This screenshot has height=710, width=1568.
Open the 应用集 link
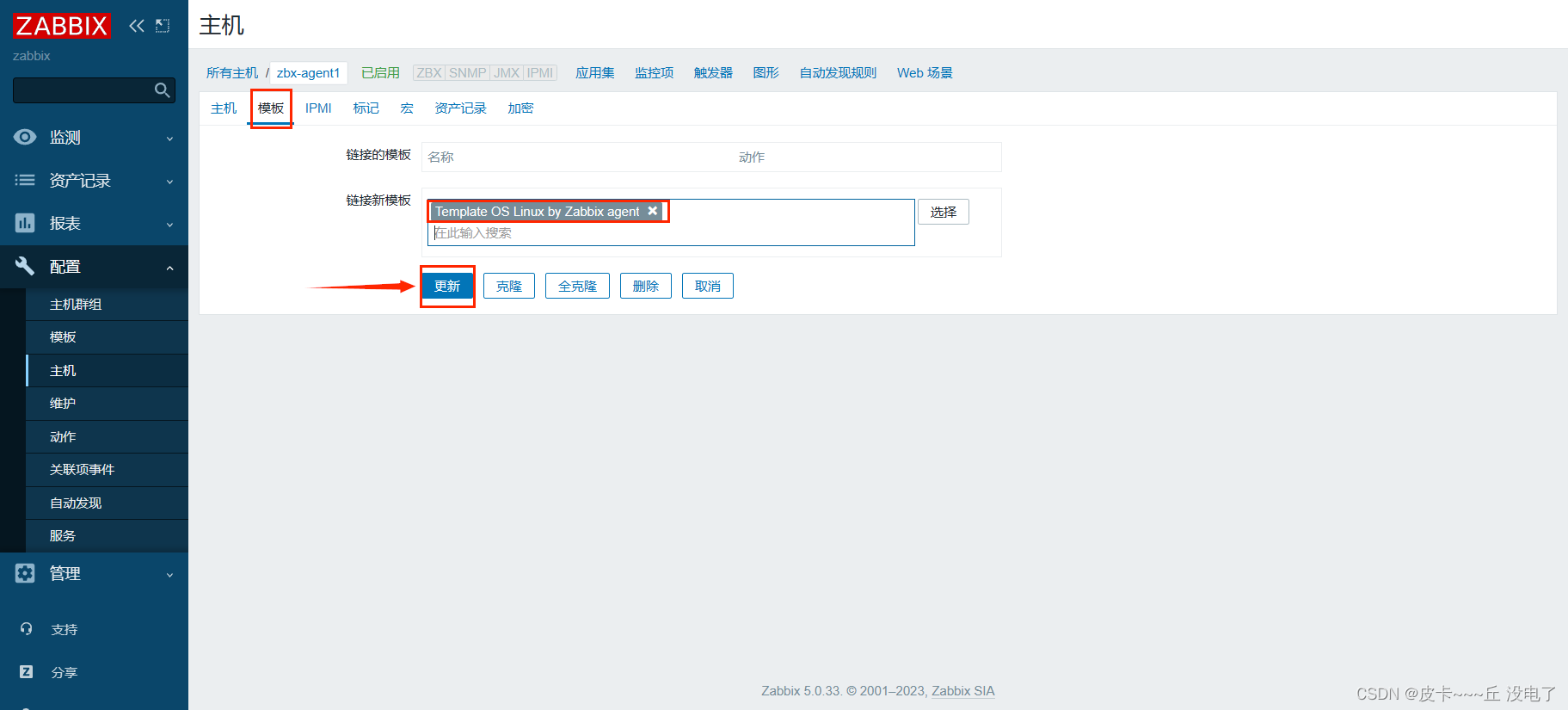click(x=595, y=72)
